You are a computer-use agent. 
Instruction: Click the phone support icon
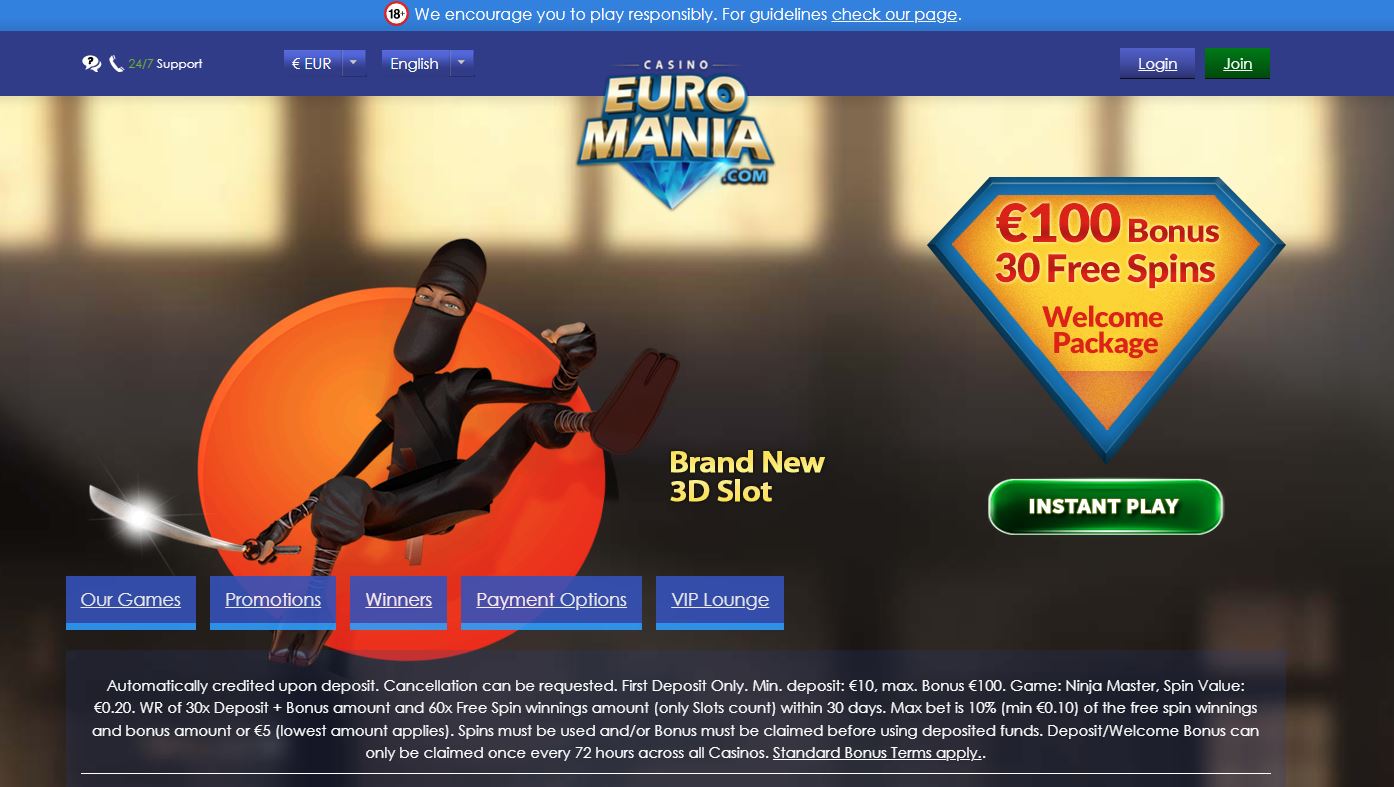pos(116,63)
